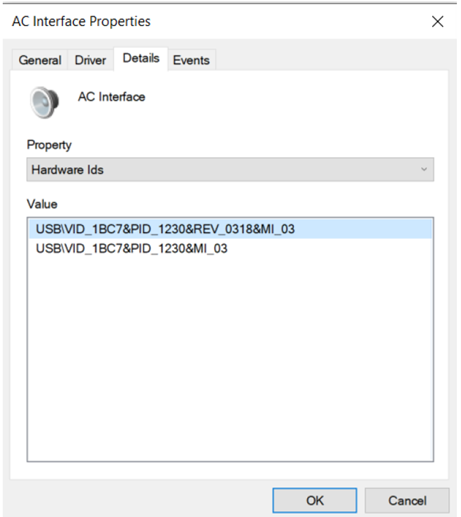
Task: Switch to the General tab
Action: (40, 60)
